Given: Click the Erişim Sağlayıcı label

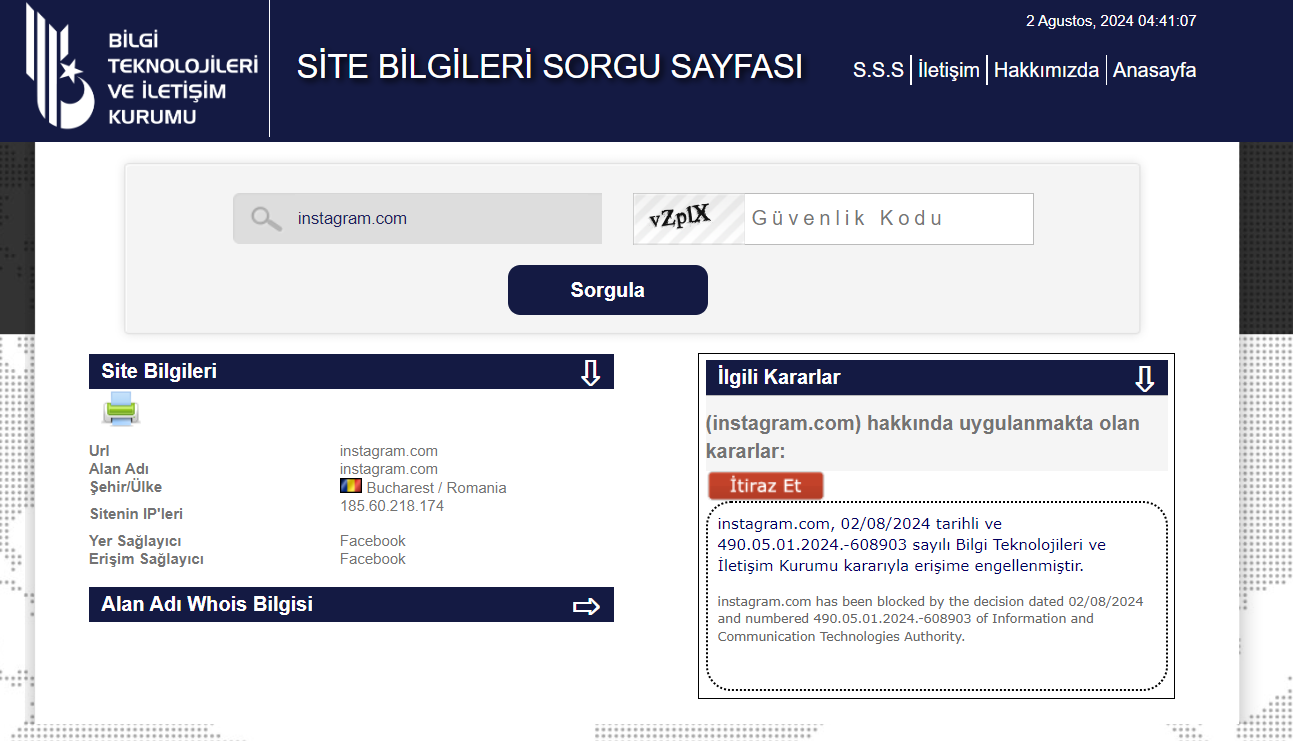Looking at the screenshot, I should coord(146,559).
